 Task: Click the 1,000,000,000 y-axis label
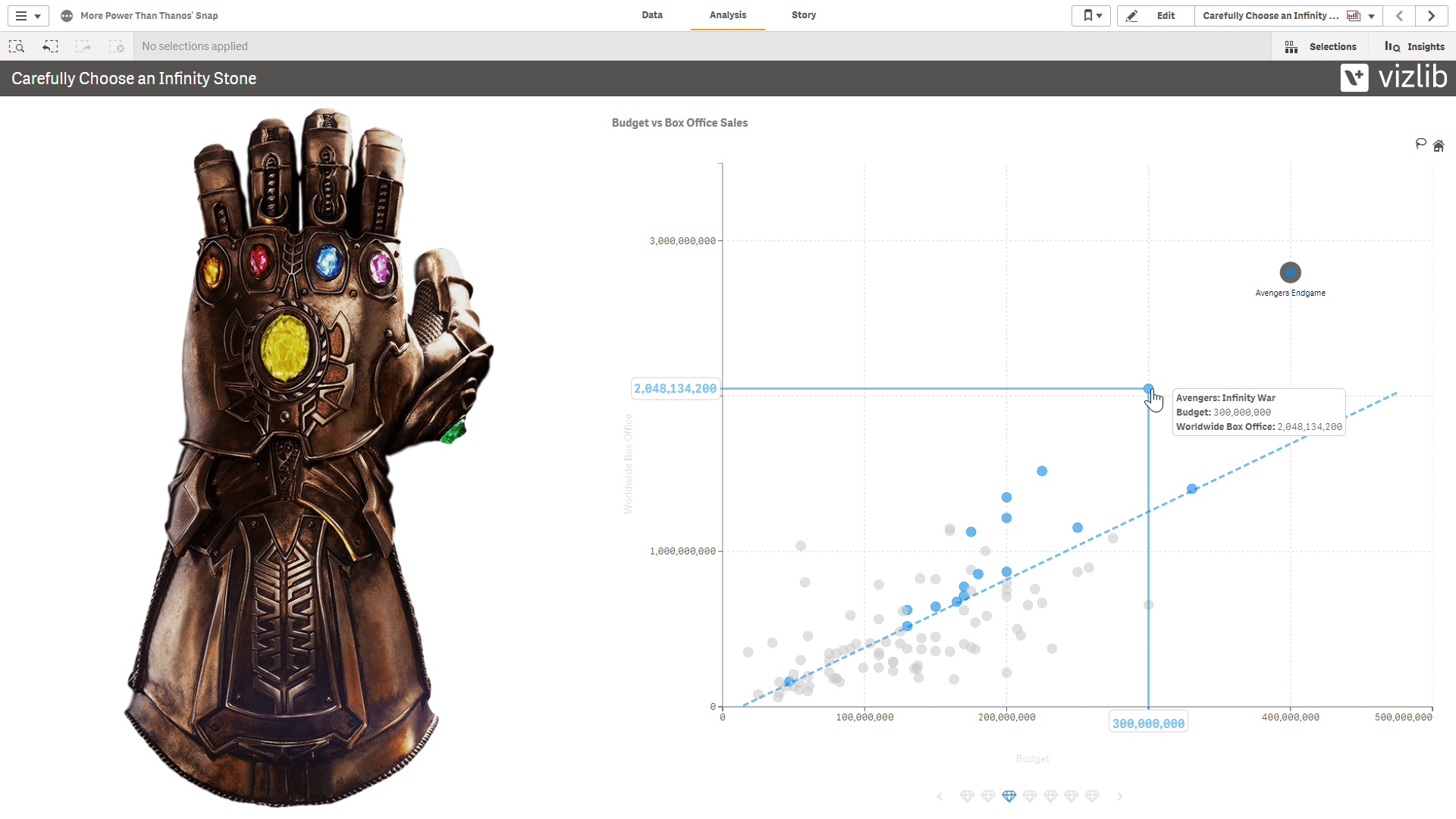tap(682, 551)
